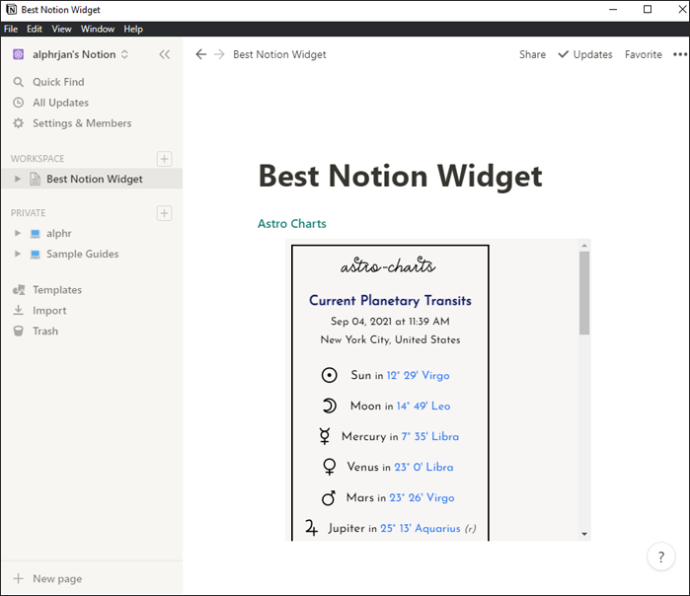This screenshot has width=690, height=596.
Task: Open the Edit menu
Action: coord(34,29)
